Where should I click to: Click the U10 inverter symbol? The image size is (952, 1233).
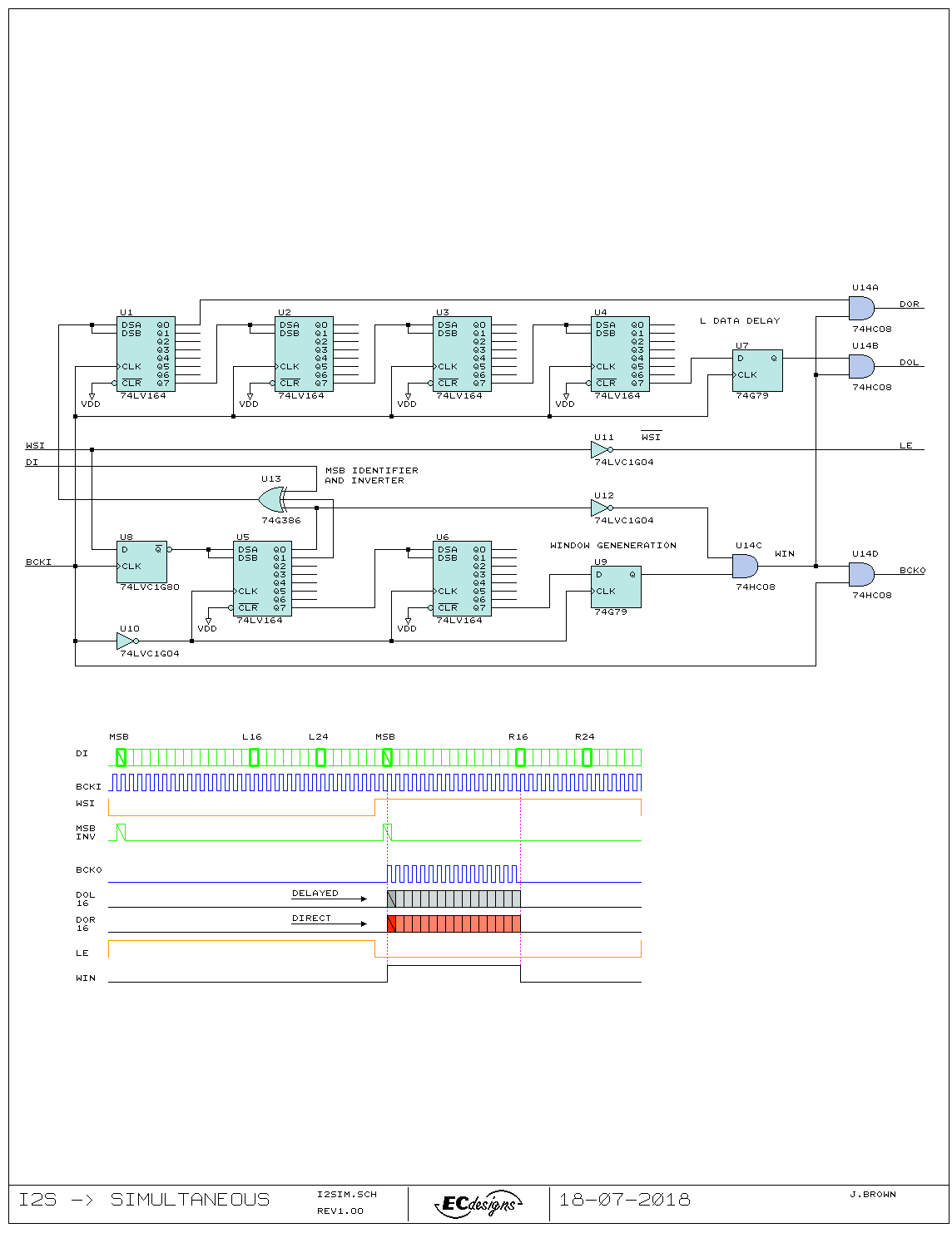[x=127, y=641]
